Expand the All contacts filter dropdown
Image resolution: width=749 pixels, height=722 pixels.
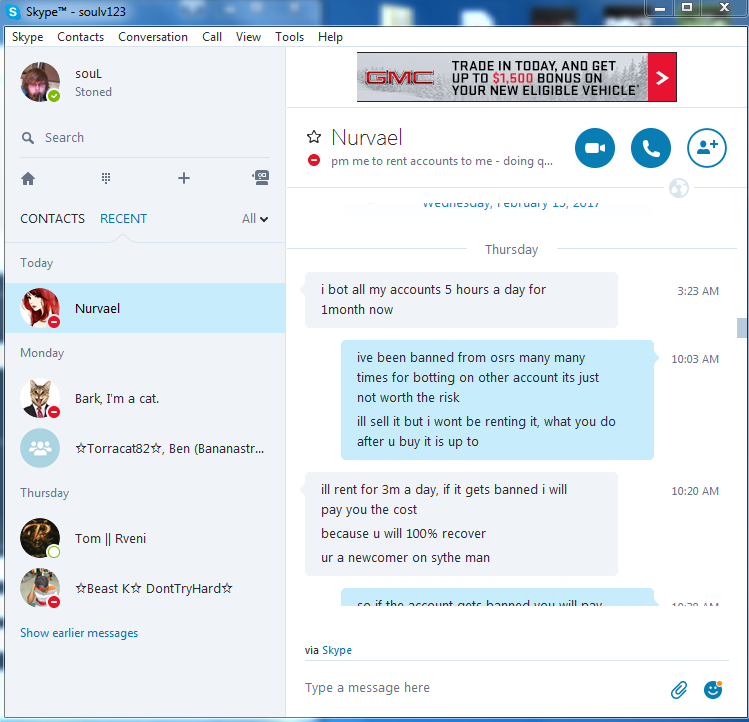click(255, 219)
